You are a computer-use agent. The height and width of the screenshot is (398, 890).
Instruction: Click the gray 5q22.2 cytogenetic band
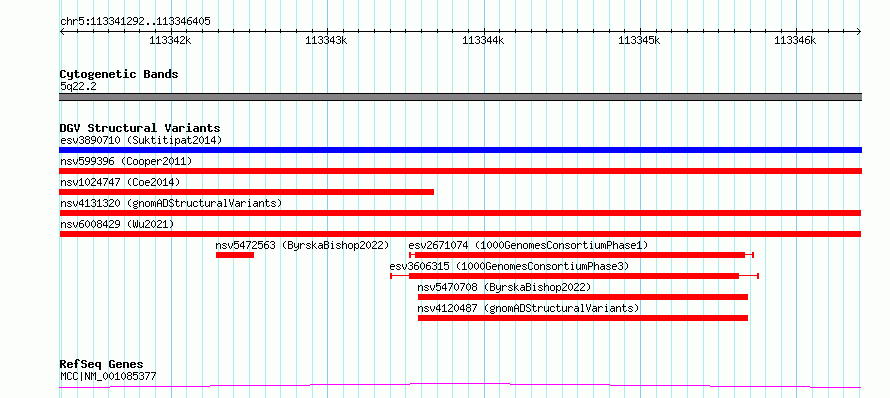460,97
